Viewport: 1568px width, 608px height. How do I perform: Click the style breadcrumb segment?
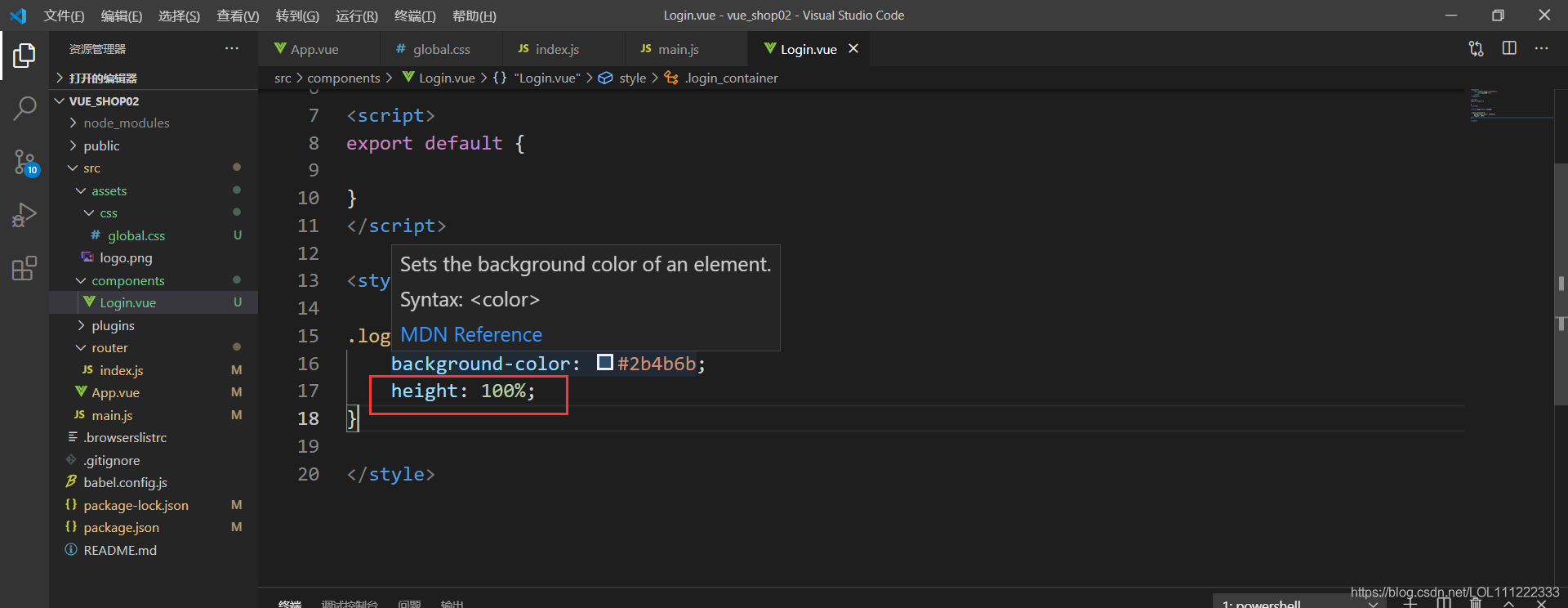click(623, 78)
